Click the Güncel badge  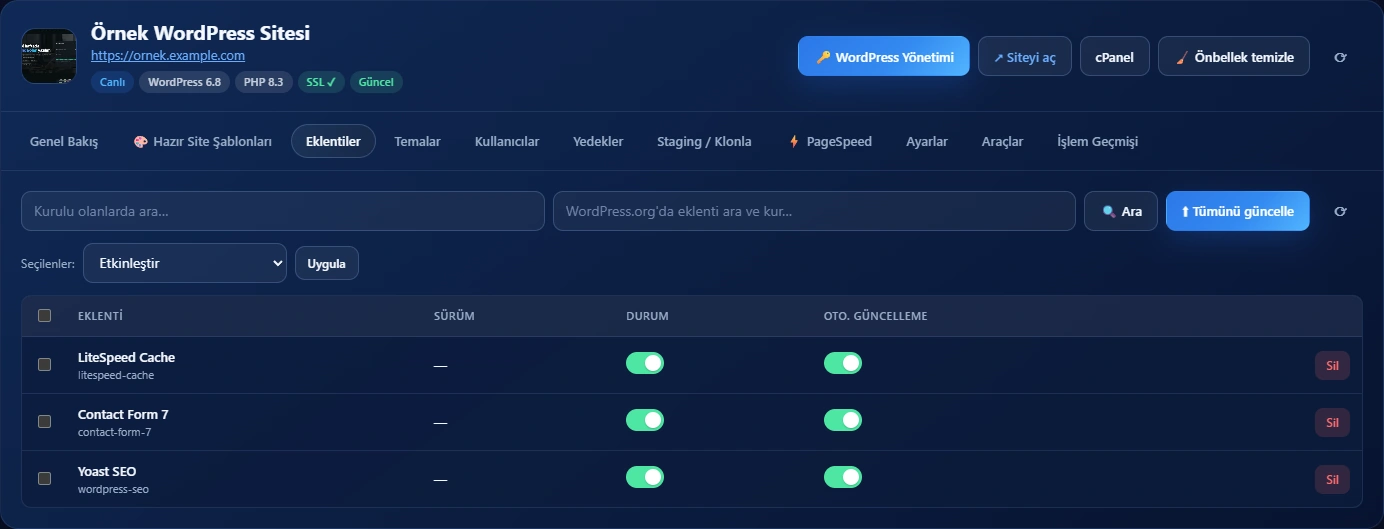(x=376, y=82)
